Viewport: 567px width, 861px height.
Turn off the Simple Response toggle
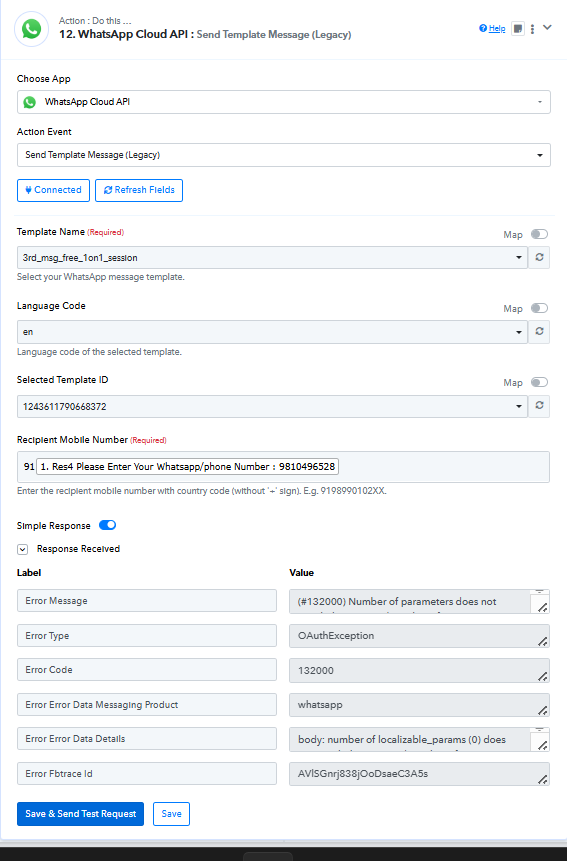(x=108, y=525)
